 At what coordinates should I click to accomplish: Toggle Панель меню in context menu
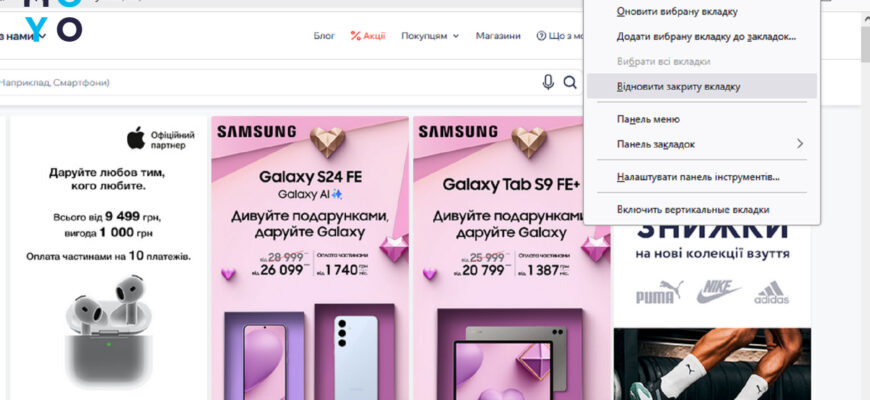(x=648, y=119)
